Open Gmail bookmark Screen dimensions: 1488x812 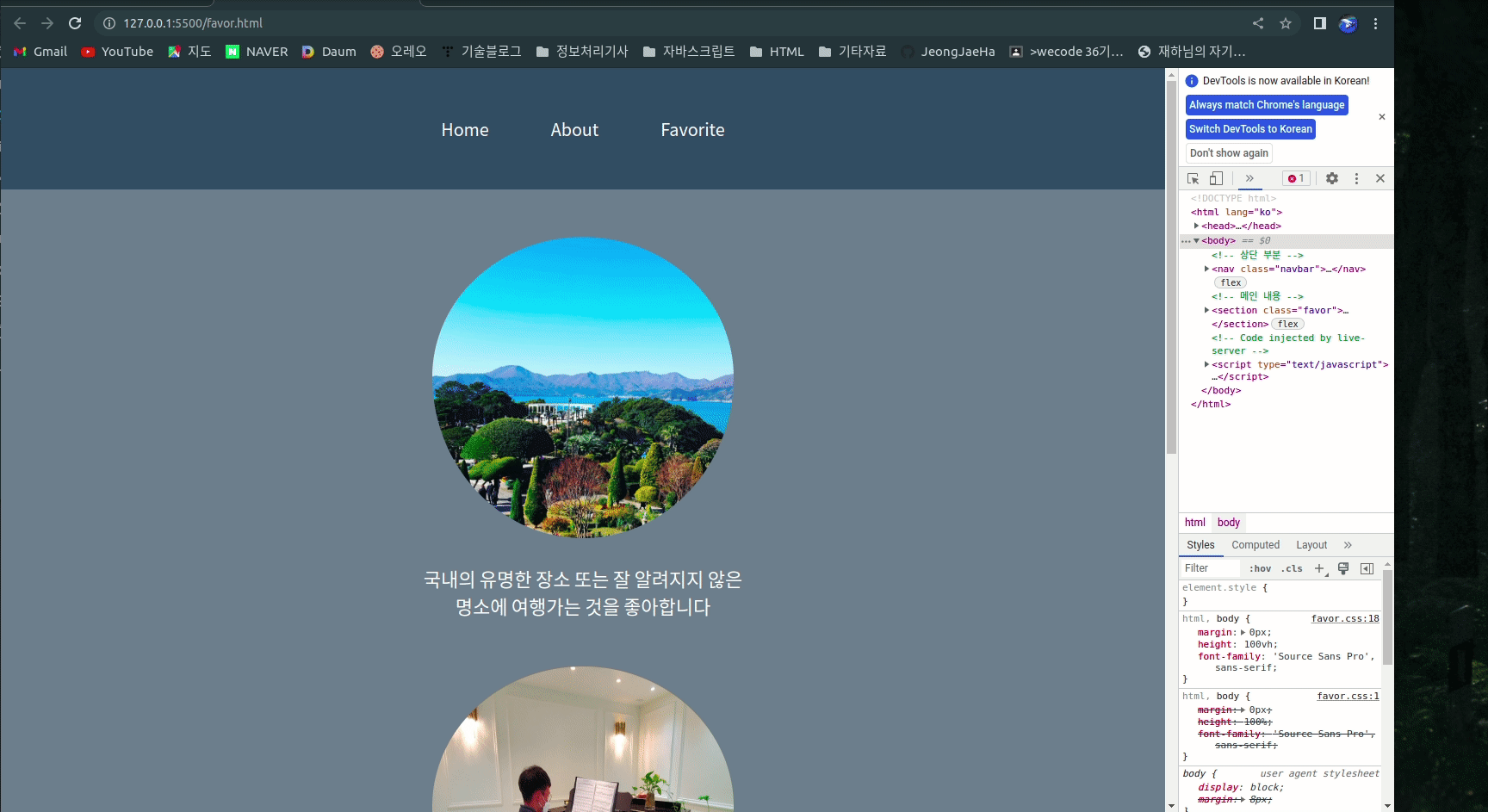(x=40, y=52)
